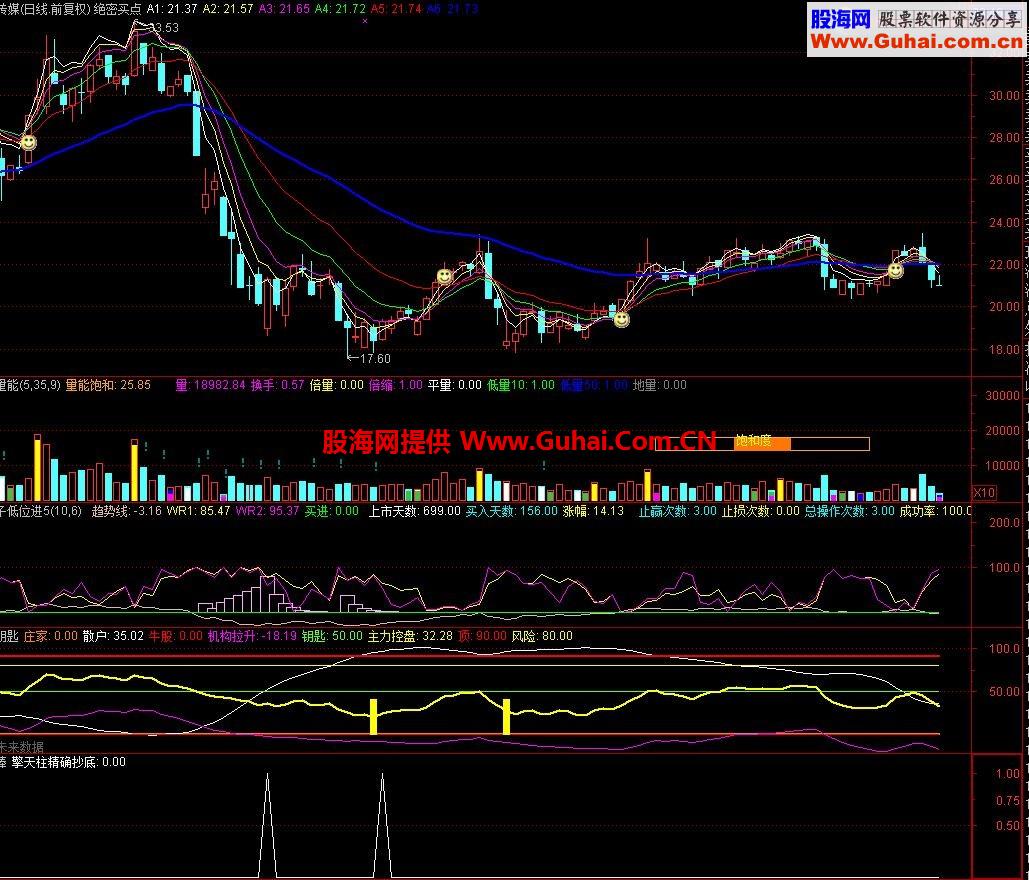Click the 主力控盘: 32.28 value
The width and height of the screenshot is (1029, 880).
(x=410, y=636)
